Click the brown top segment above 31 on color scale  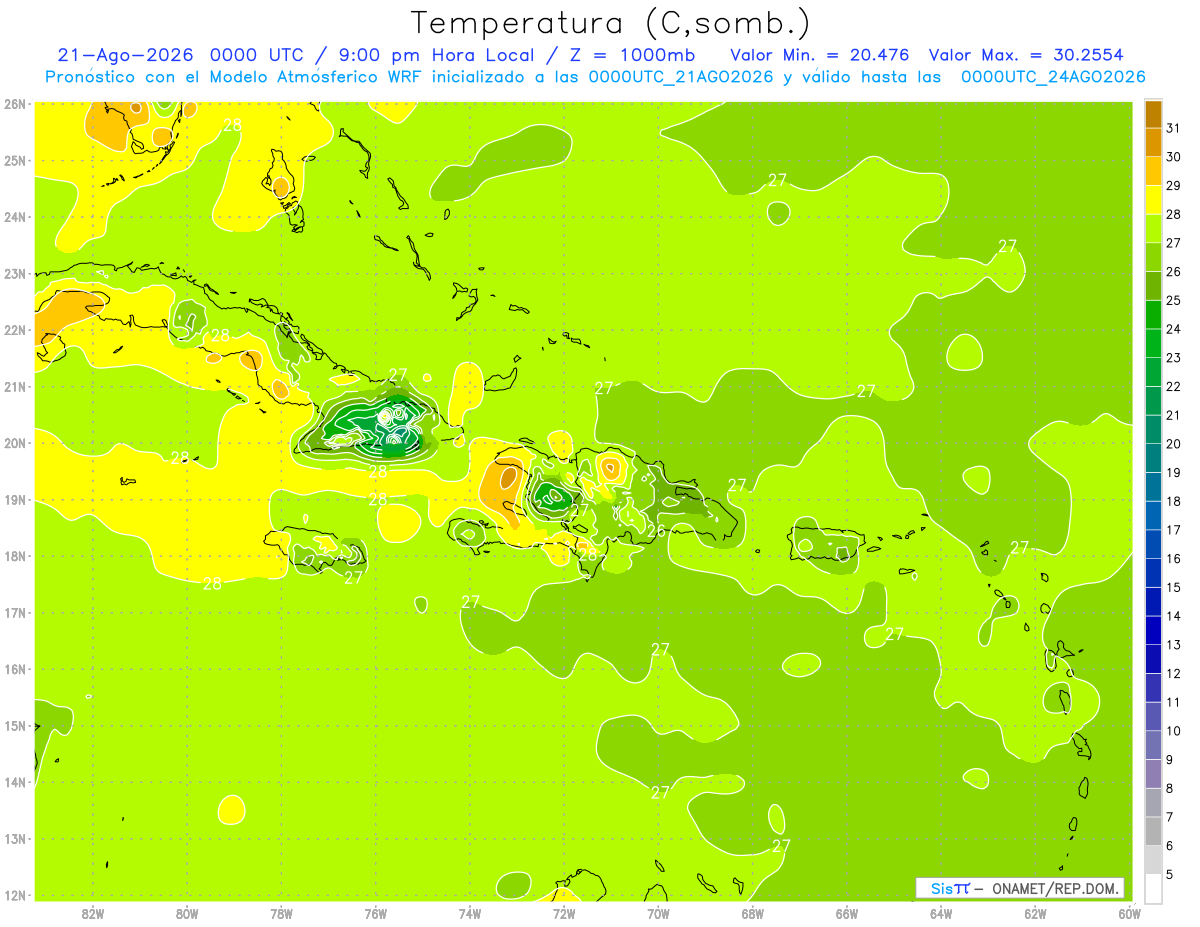point(1153,114)
